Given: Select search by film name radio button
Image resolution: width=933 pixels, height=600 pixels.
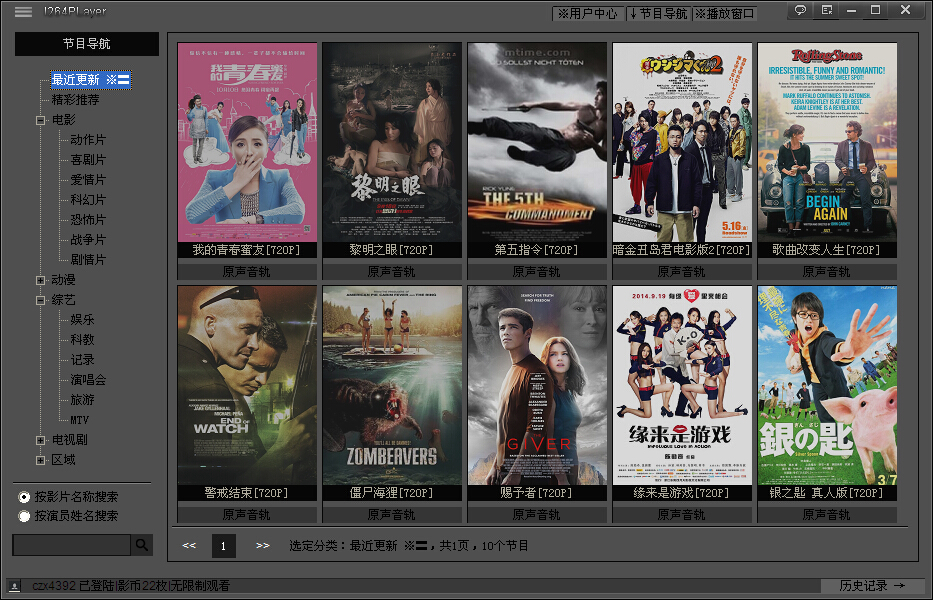Looking at the screenshot, I should [x=24, y=497].
